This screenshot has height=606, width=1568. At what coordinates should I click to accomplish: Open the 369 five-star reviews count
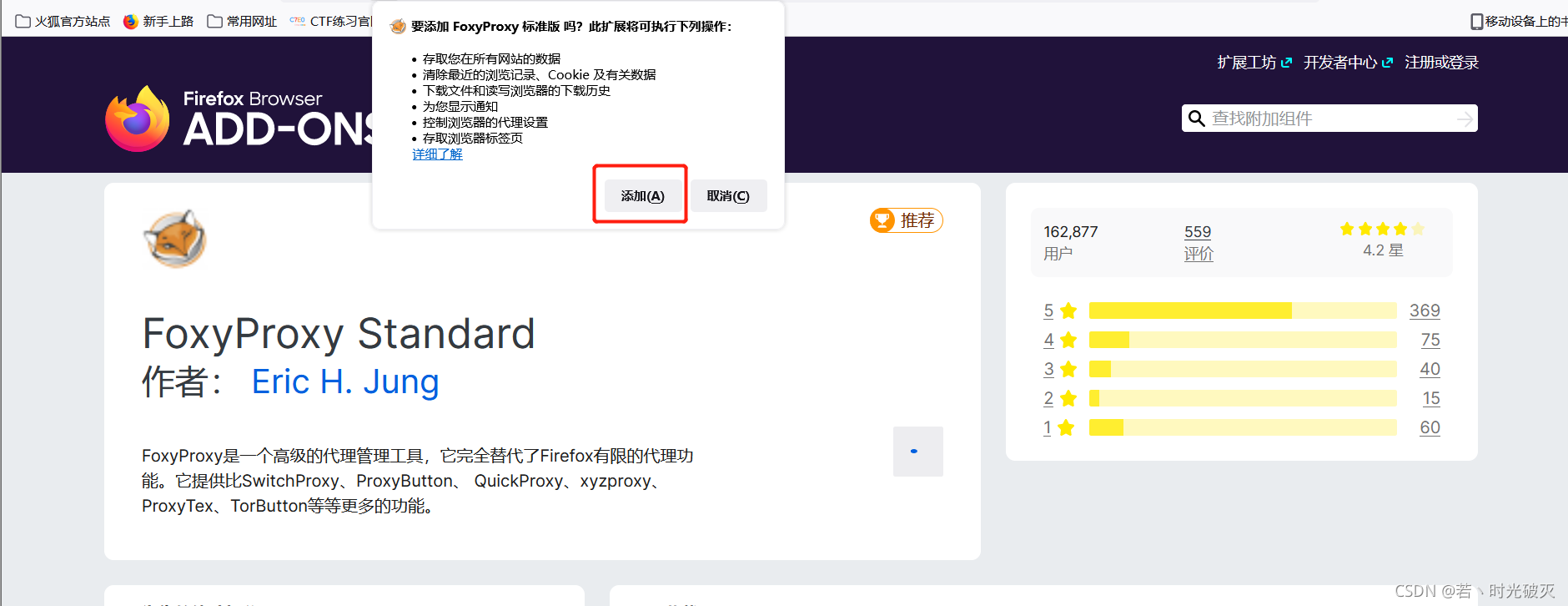(x=1425, y=311)
